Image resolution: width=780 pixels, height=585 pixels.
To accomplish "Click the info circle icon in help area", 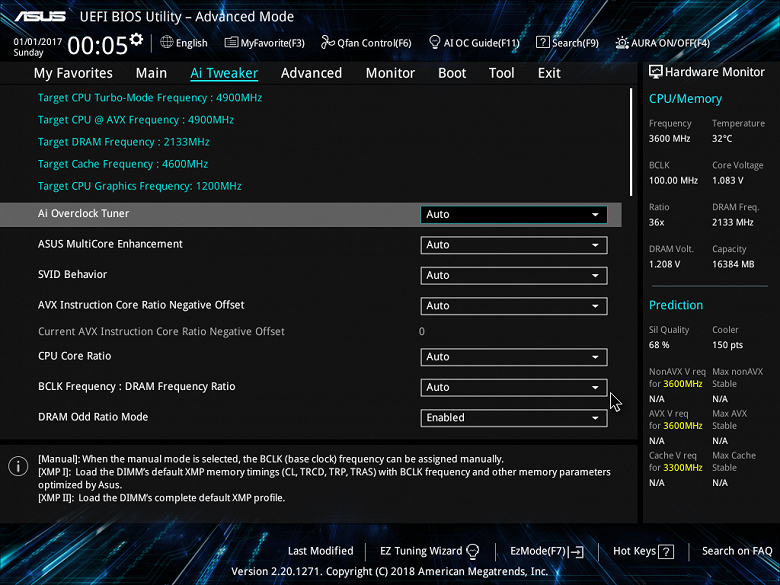I will point(18,466).
